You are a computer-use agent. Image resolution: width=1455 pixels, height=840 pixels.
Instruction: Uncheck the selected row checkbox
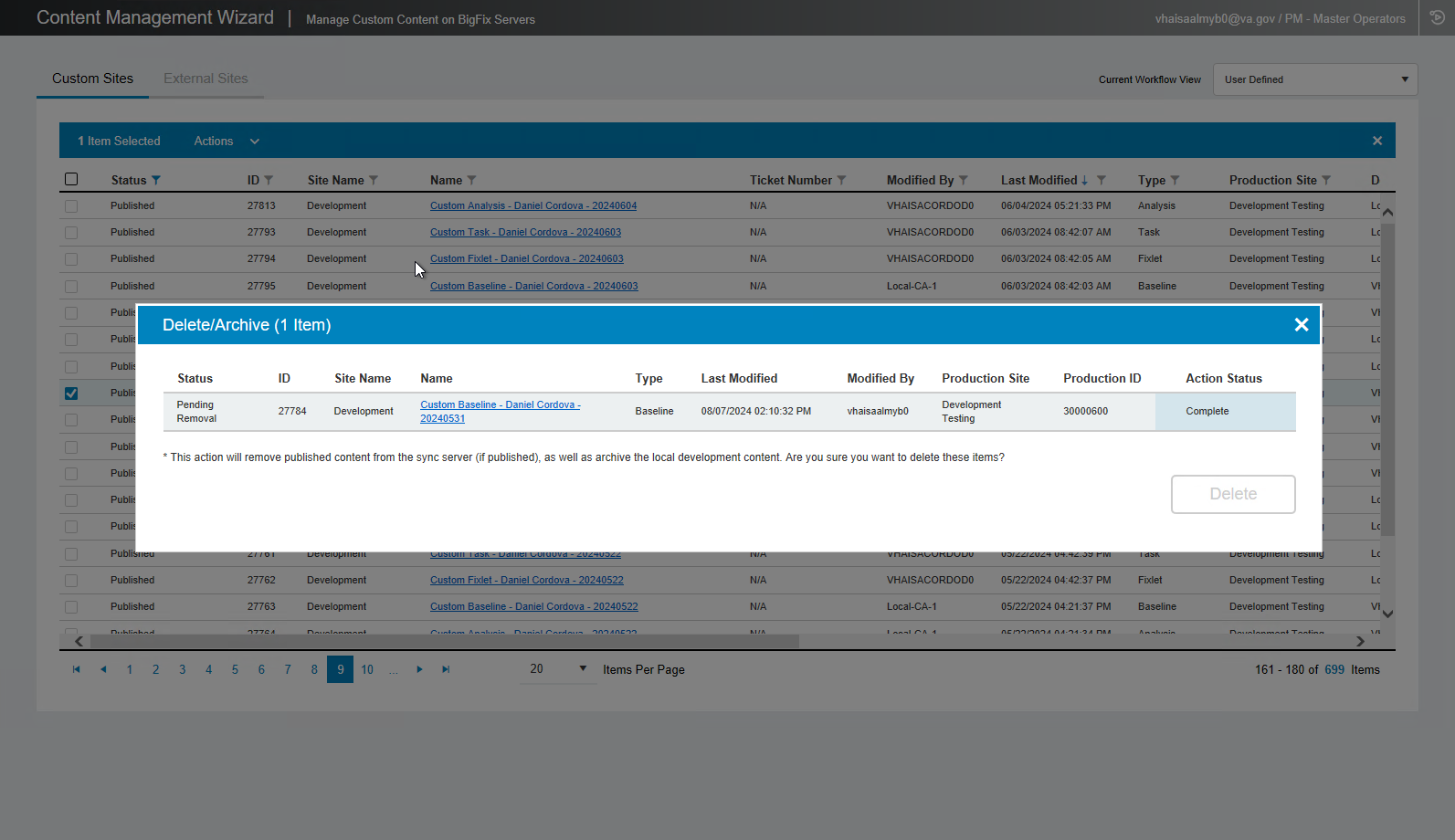coord(71,394)
